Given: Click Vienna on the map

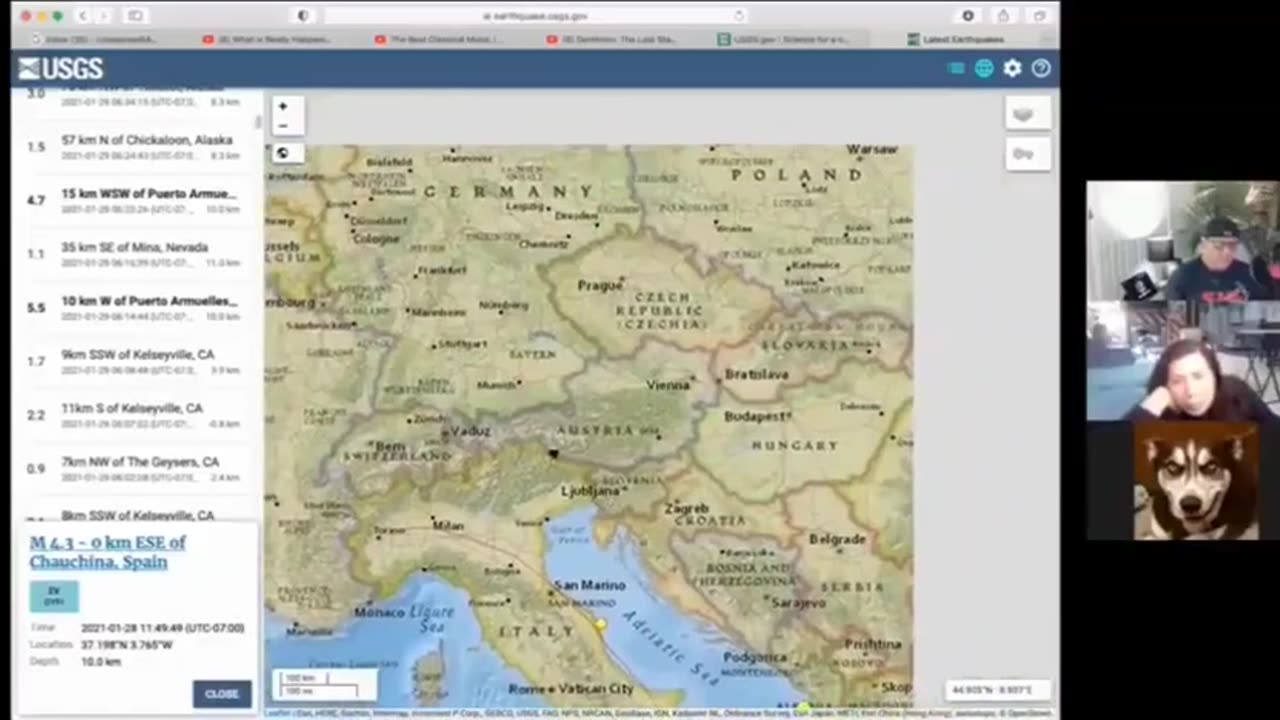Looking at the screenshot, I should click(x=667, y=385).
